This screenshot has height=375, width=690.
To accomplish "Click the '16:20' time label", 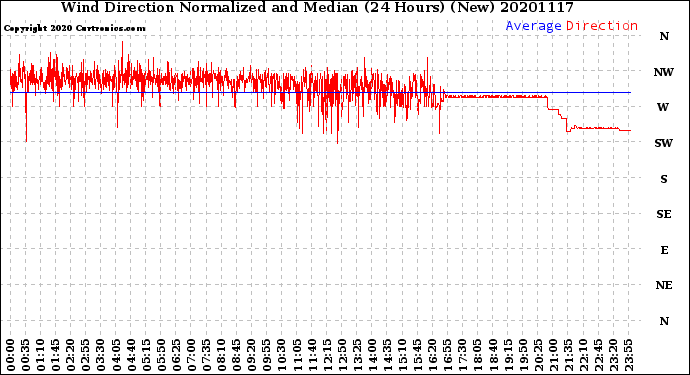I will (x=433, y=355).
